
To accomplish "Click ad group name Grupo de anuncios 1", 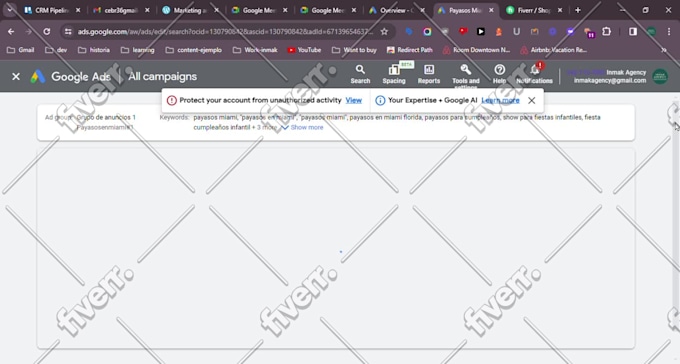I will coord(106,117).
